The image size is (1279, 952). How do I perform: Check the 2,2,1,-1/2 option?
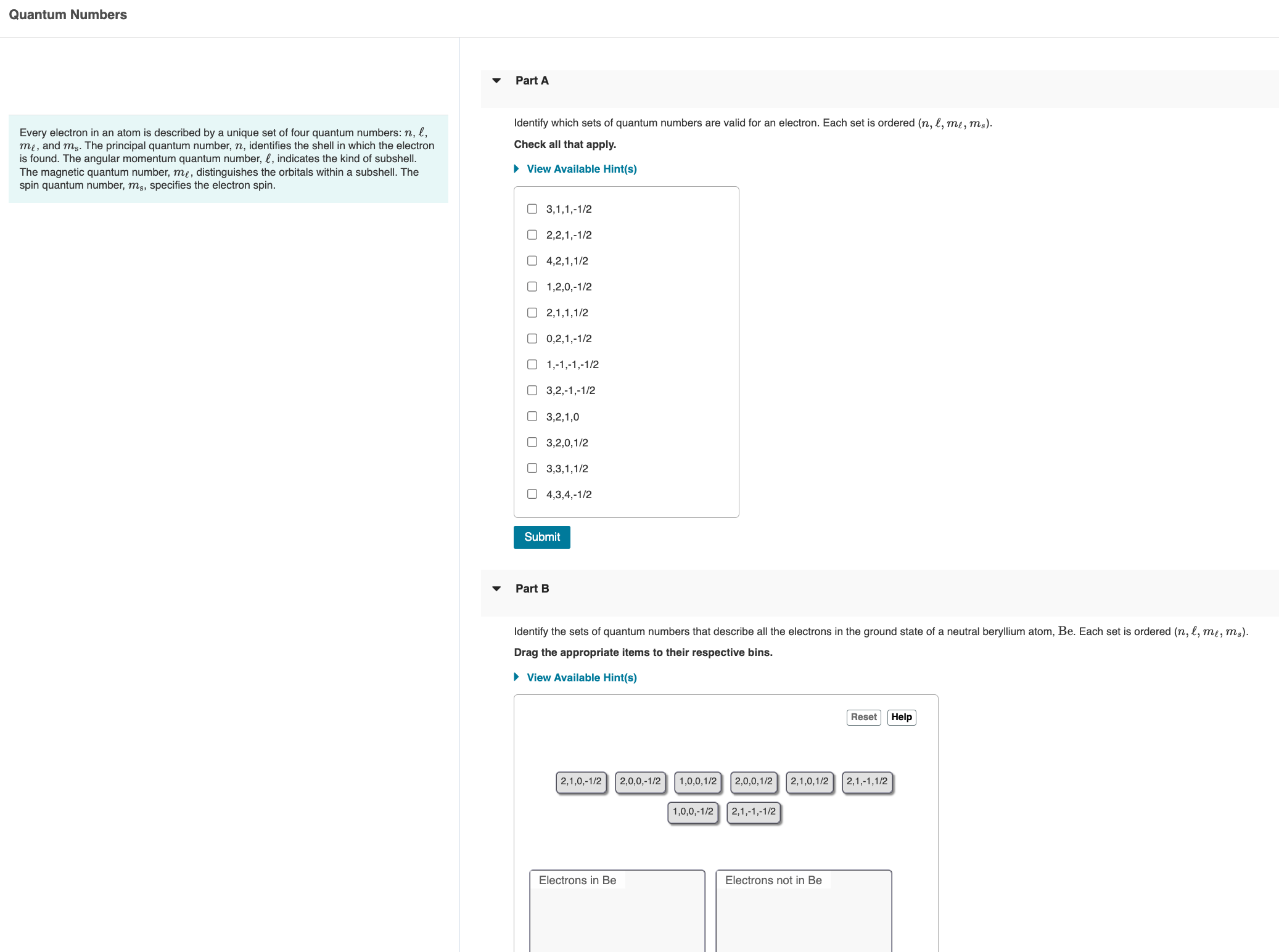click(532, 235)
